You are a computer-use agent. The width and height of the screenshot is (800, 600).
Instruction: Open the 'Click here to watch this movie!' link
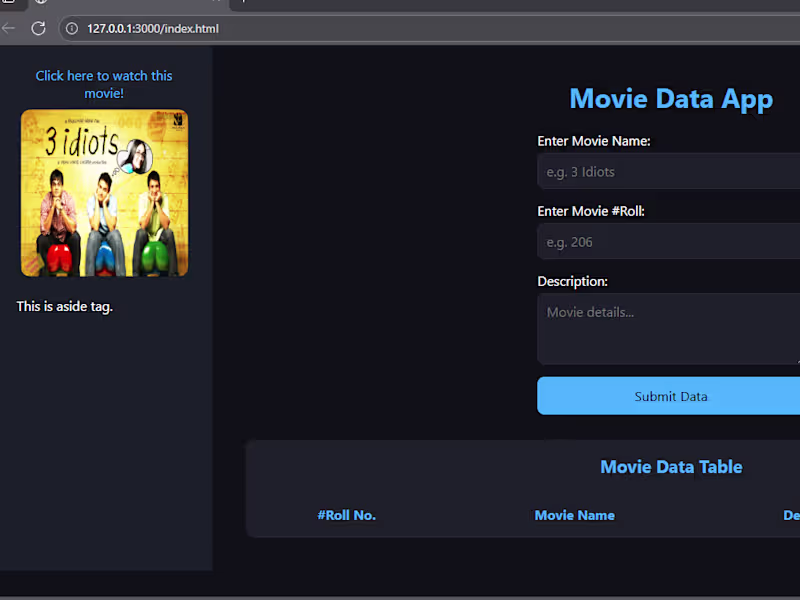pos(104,84)
